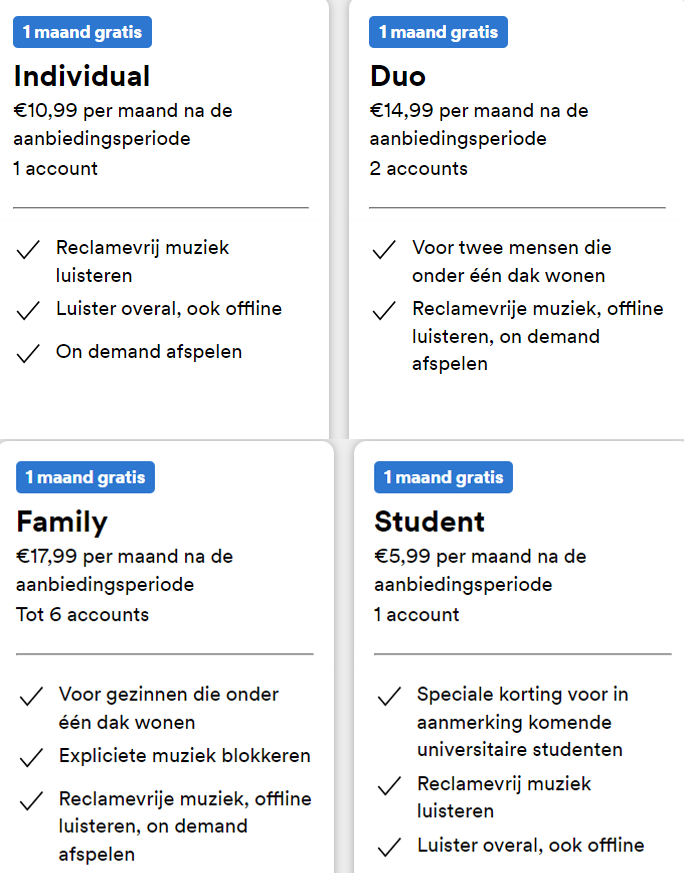Click the "1 maand gratis" badge on Individual
Image resolution: width=684 pixels, height=873 pixels.
82,32
